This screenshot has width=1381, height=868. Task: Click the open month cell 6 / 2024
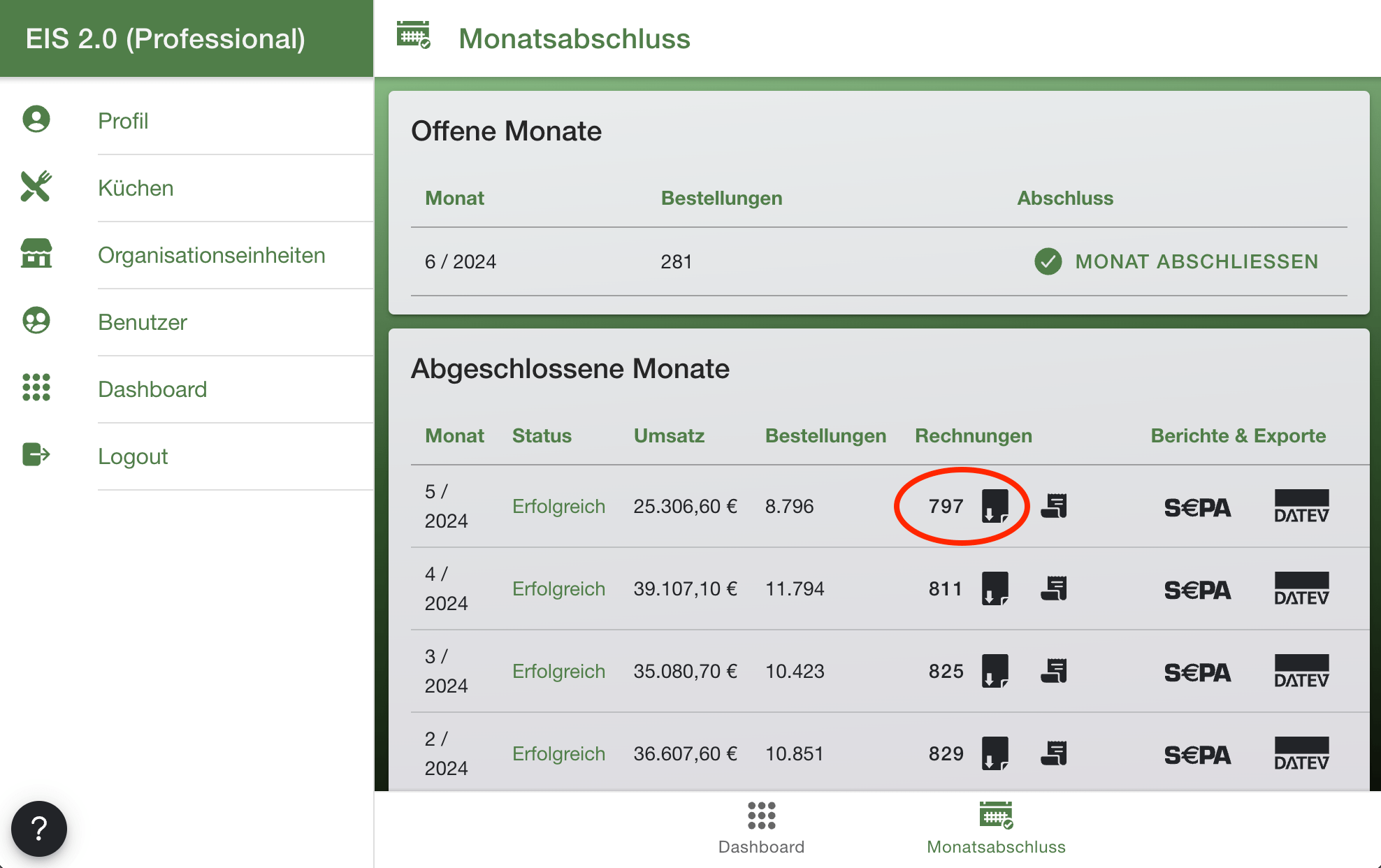point(461,261)
